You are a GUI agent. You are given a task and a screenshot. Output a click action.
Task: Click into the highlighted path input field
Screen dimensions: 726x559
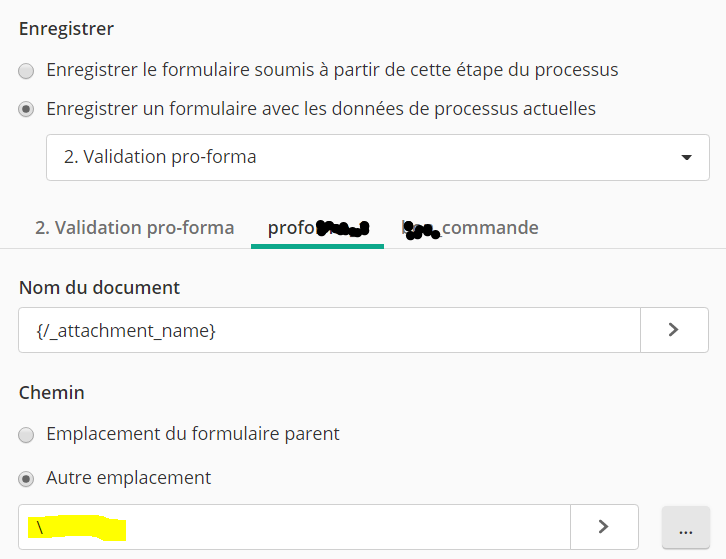[294, 527]
